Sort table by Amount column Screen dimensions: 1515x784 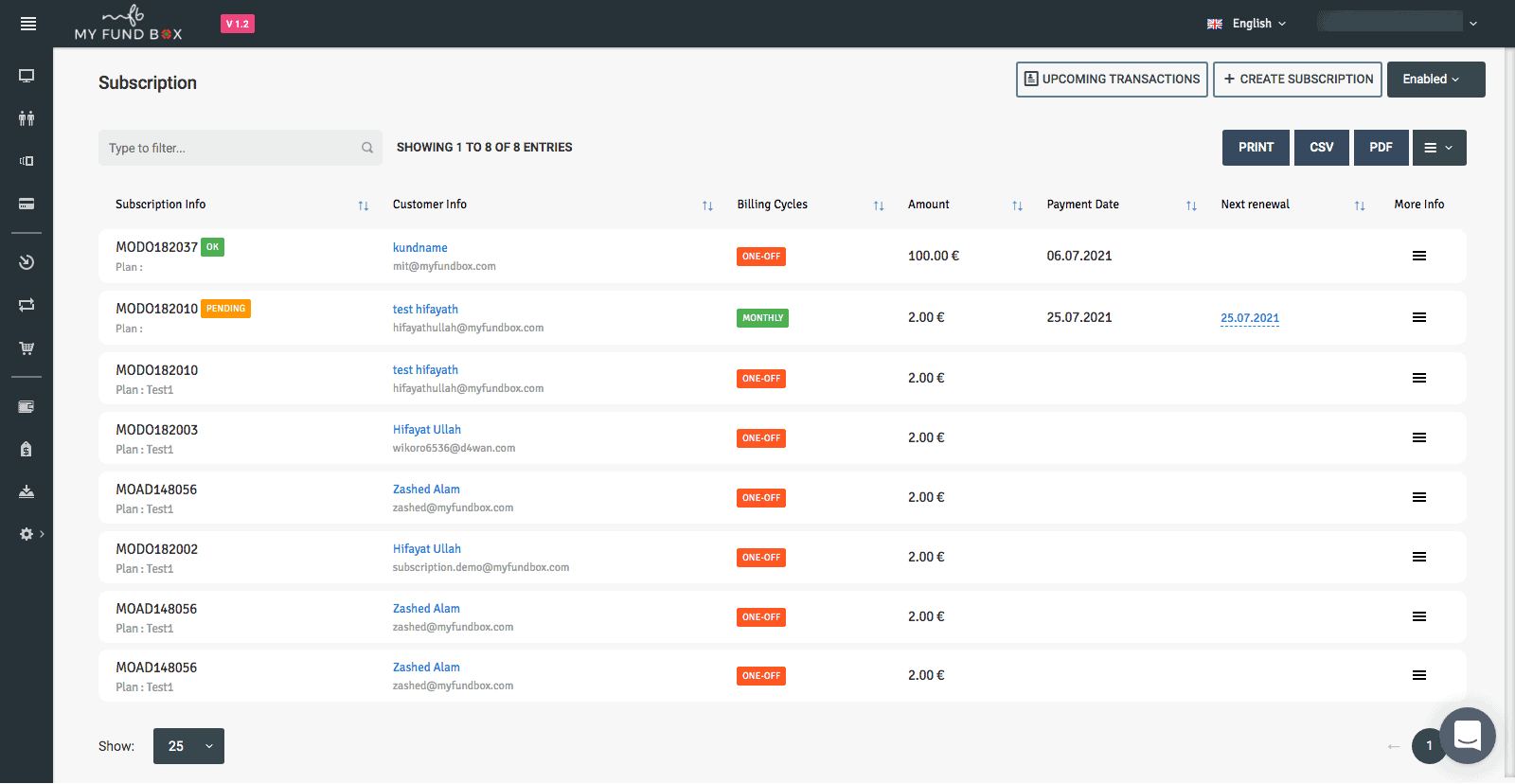tap(1017, 205)
